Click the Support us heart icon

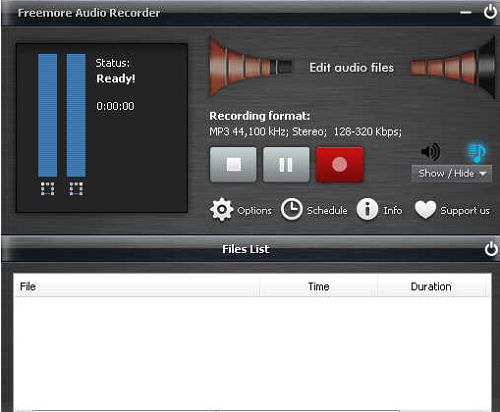coord(425,210)
